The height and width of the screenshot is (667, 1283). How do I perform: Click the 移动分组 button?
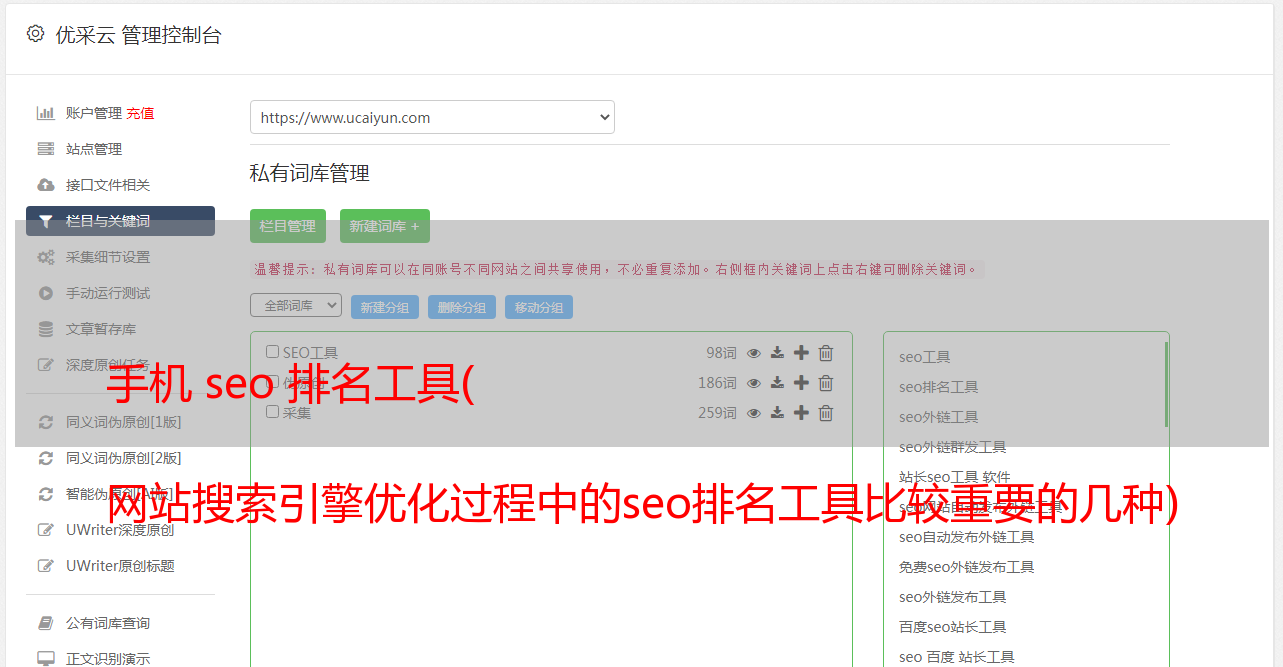pyautogui.click(x=539, y=307)
